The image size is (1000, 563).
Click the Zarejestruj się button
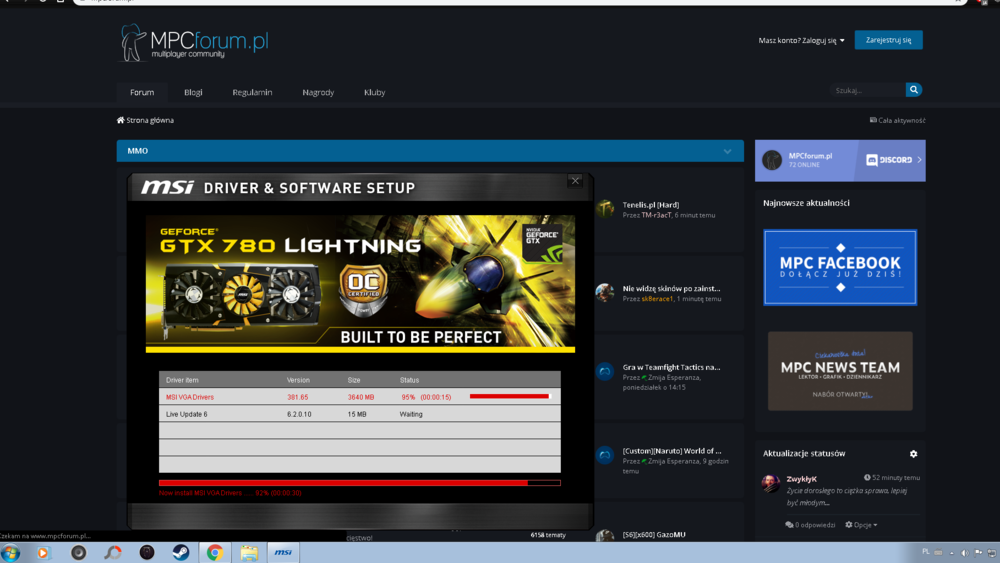888,40
